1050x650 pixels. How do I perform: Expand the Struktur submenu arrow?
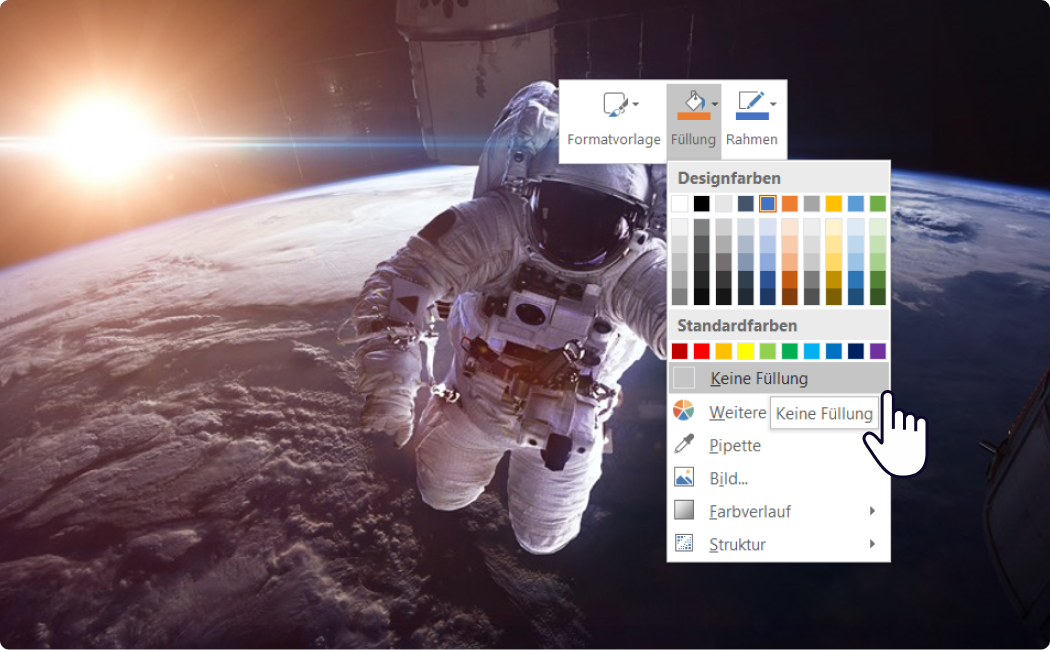coord(872,544)
